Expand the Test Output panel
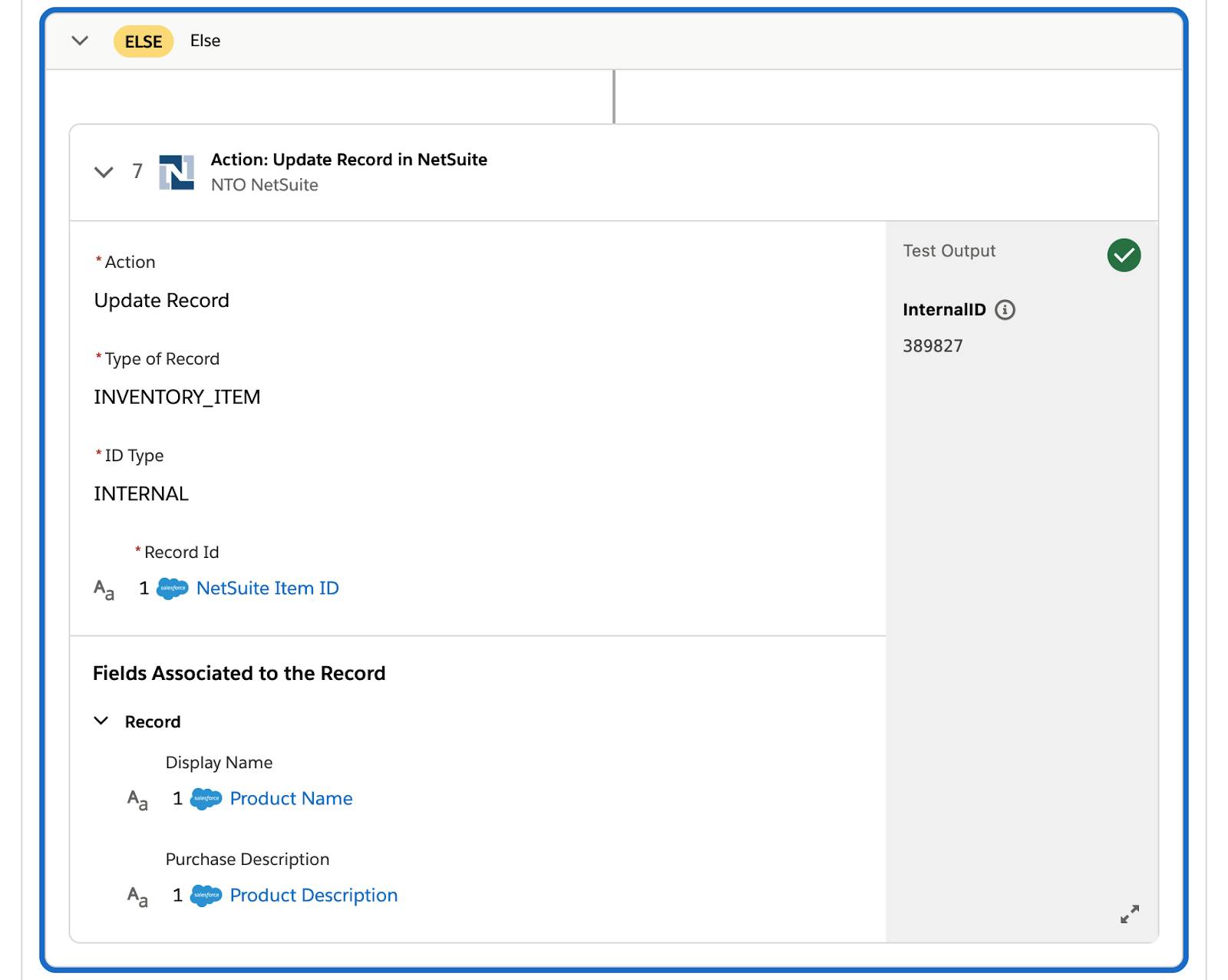 point(1130,914)
